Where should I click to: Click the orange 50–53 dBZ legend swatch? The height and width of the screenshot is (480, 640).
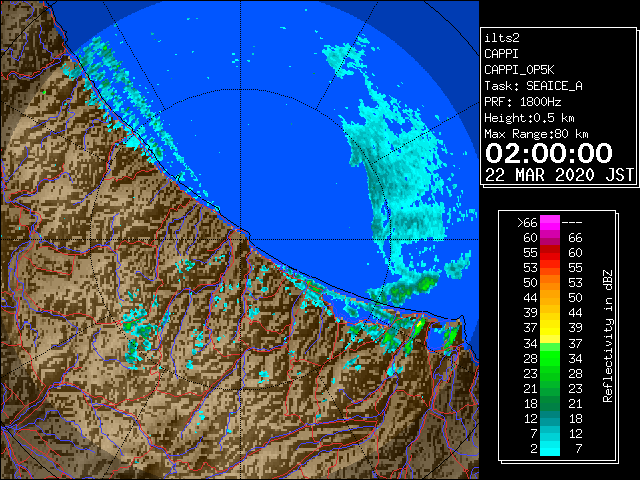(550, 282)
